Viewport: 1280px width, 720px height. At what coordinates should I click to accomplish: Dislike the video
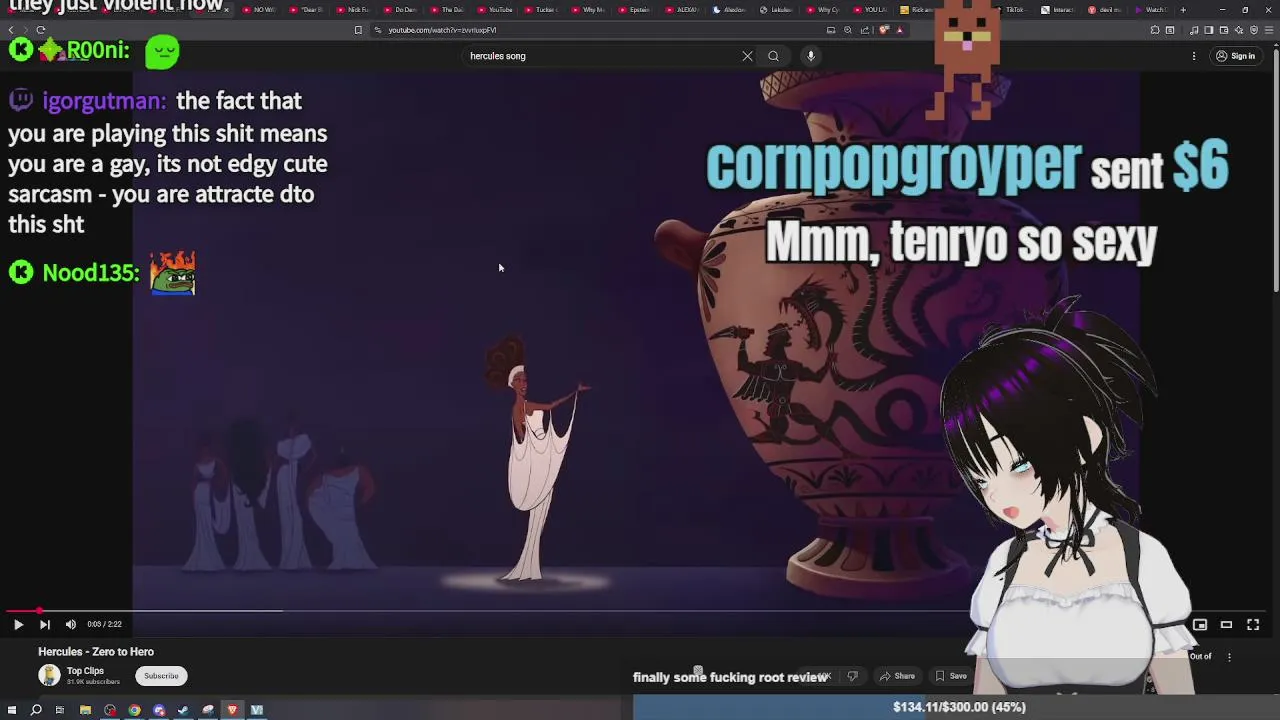tap(852, 676)
